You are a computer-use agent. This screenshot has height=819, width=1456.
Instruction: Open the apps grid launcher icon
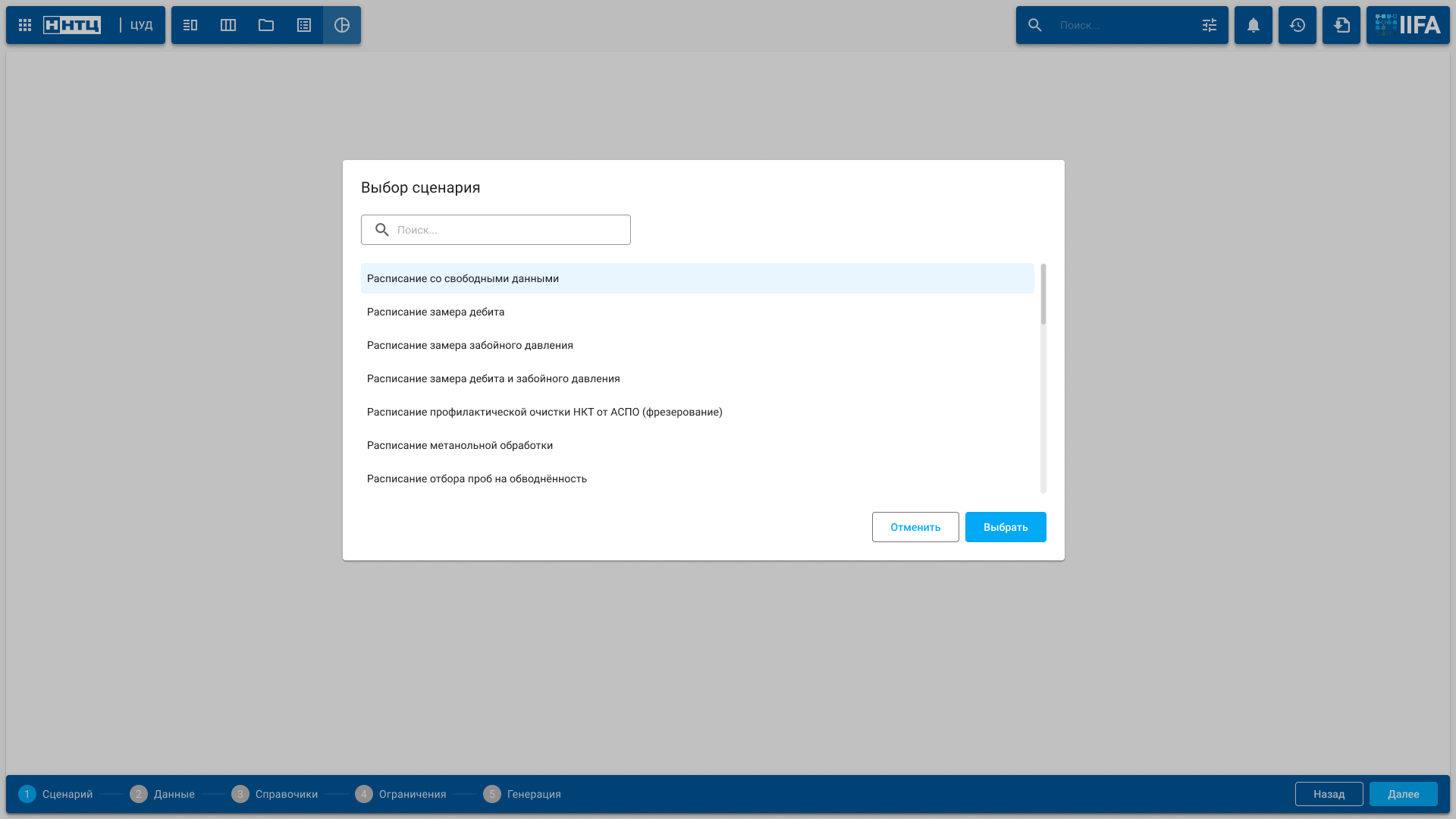[25, 25]
